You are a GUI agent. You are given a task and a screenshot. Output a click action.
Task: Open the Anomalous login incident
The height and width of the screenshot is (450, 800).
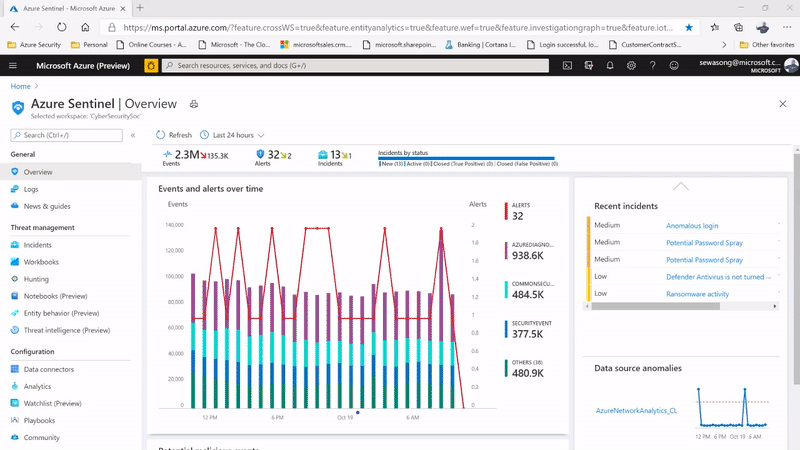[692, 226]
